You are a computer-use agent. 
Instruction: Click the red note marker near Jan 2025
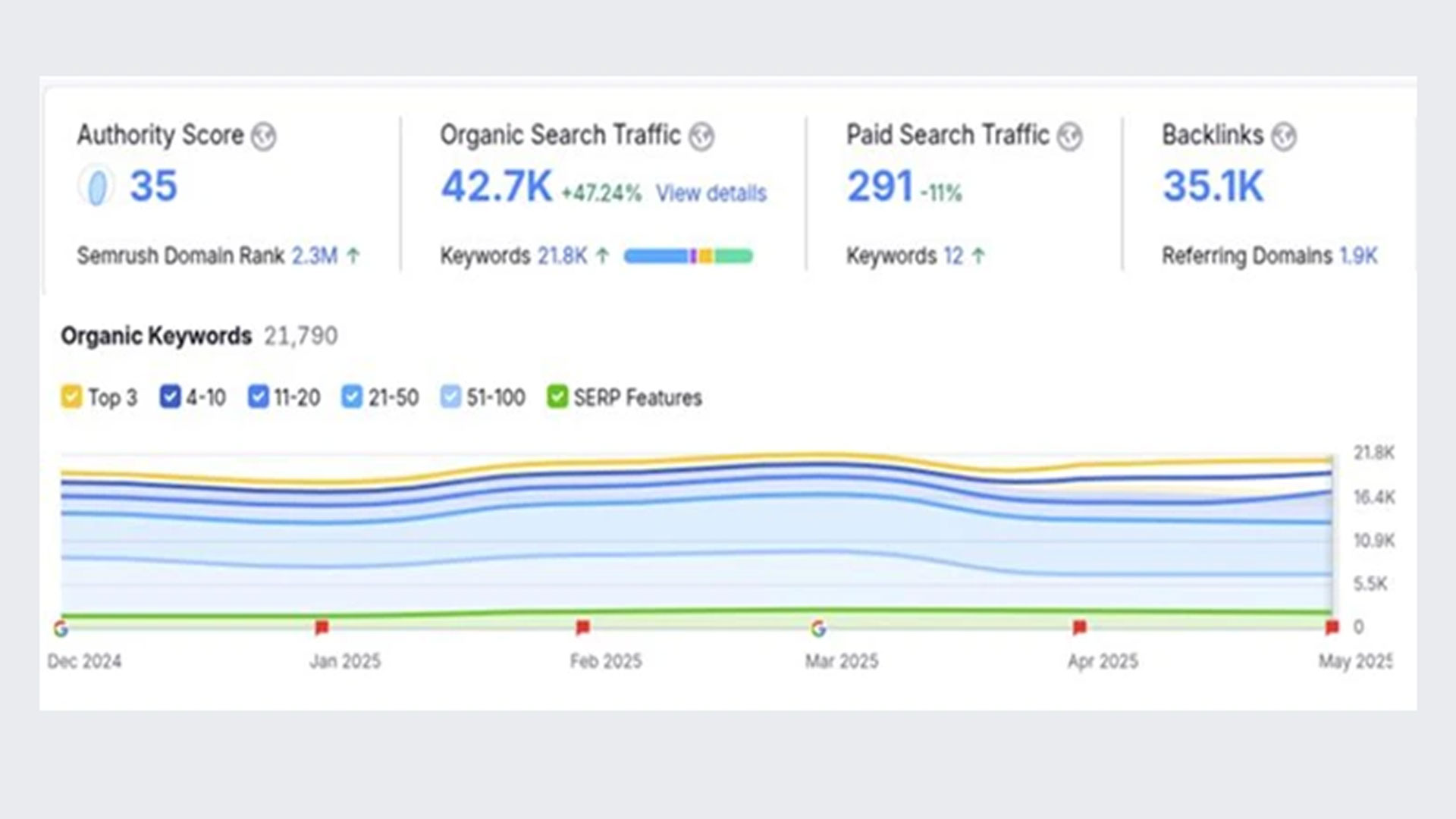click(x=322, y=627)
